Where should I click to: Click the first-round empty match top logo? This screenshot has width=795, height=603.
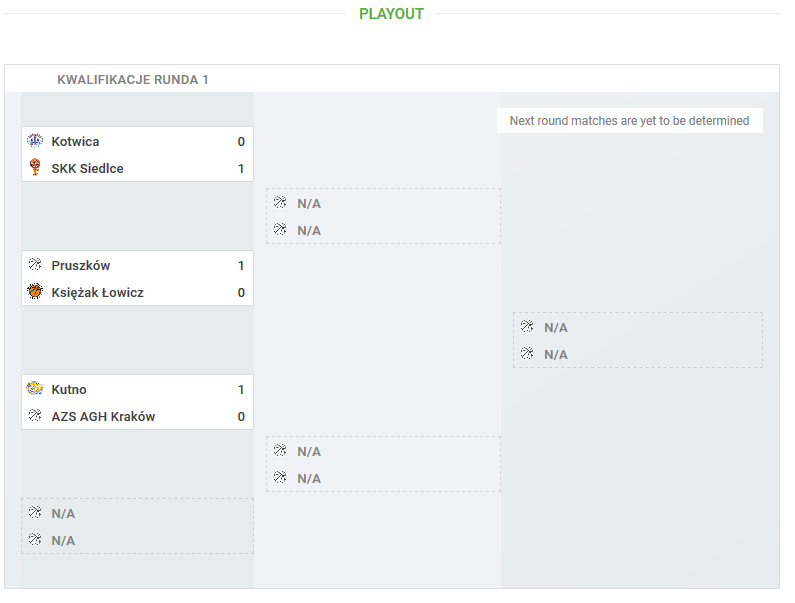[35, 512]
